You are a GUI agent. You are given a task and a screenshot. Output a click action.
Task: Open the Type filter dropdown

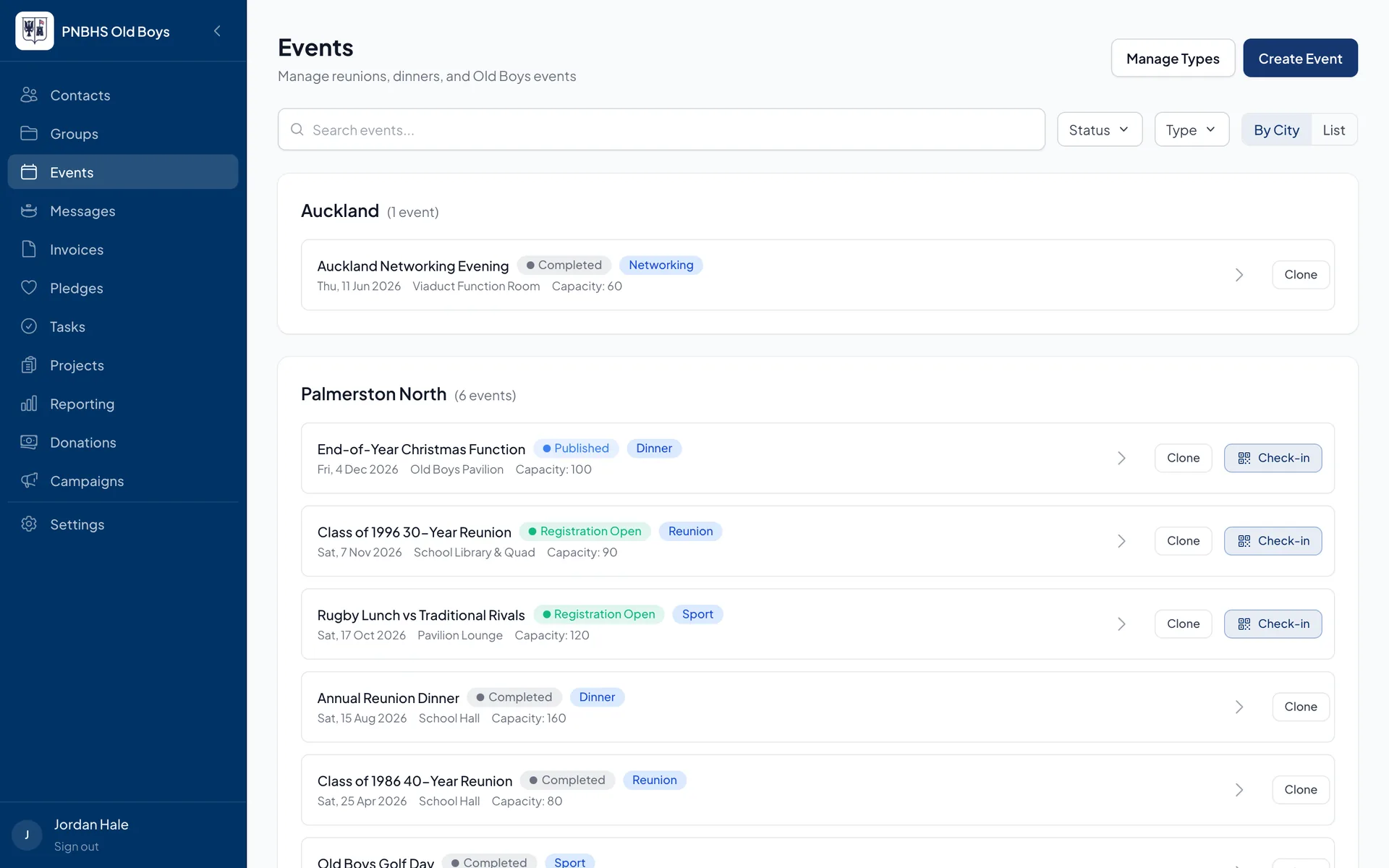[x=1192, y=129]
